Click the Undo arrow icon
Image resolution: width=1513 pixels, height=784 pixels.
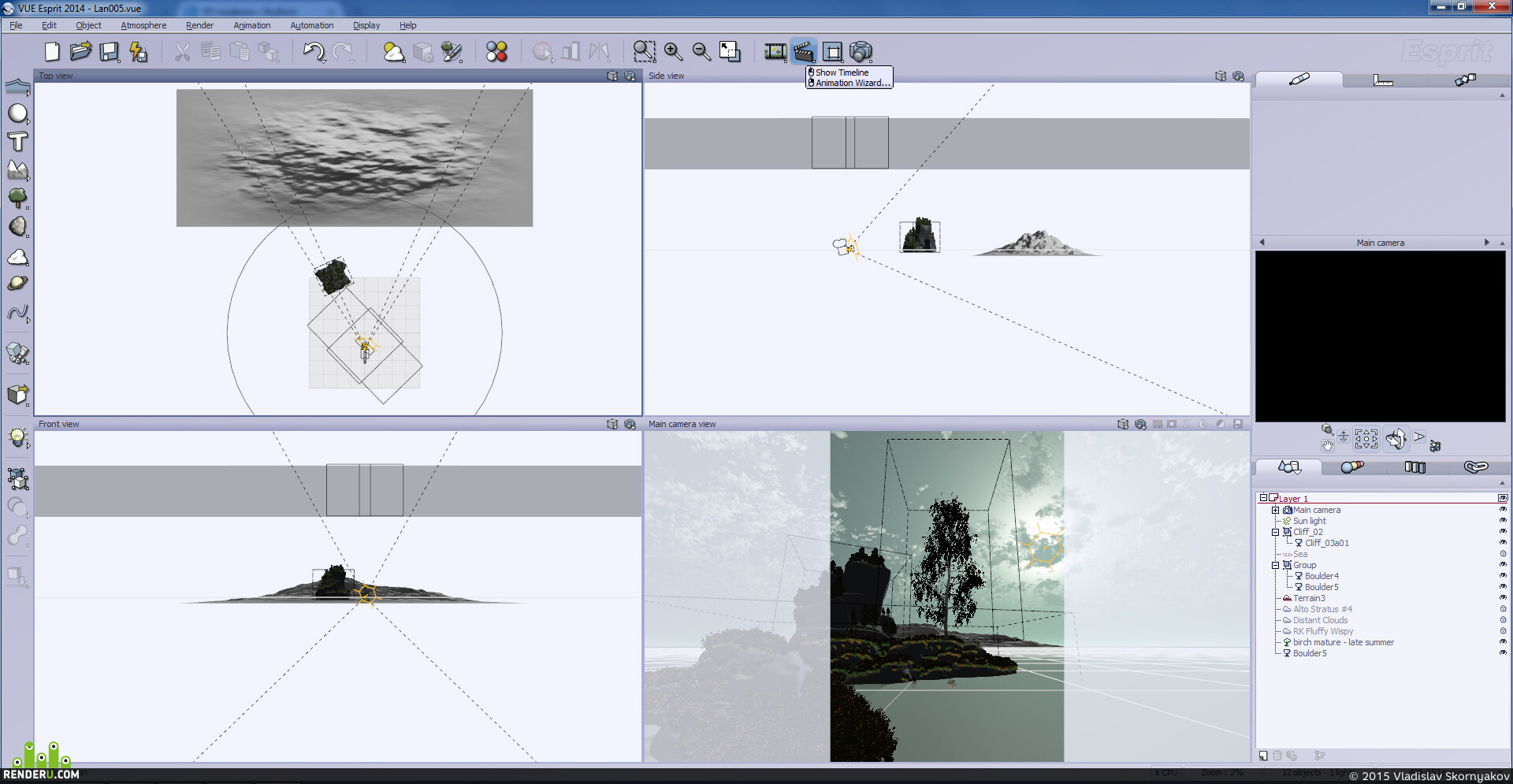314,52
